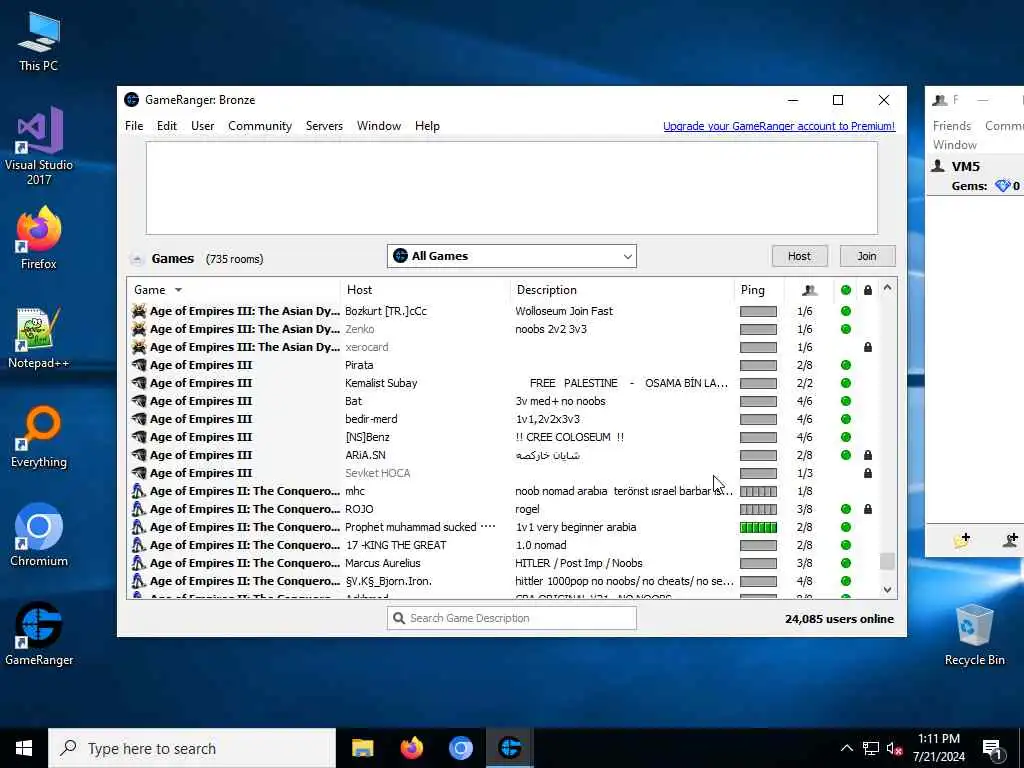Sort by the Description column header
The image size is (1024, 768).
[x=547, y=290]
